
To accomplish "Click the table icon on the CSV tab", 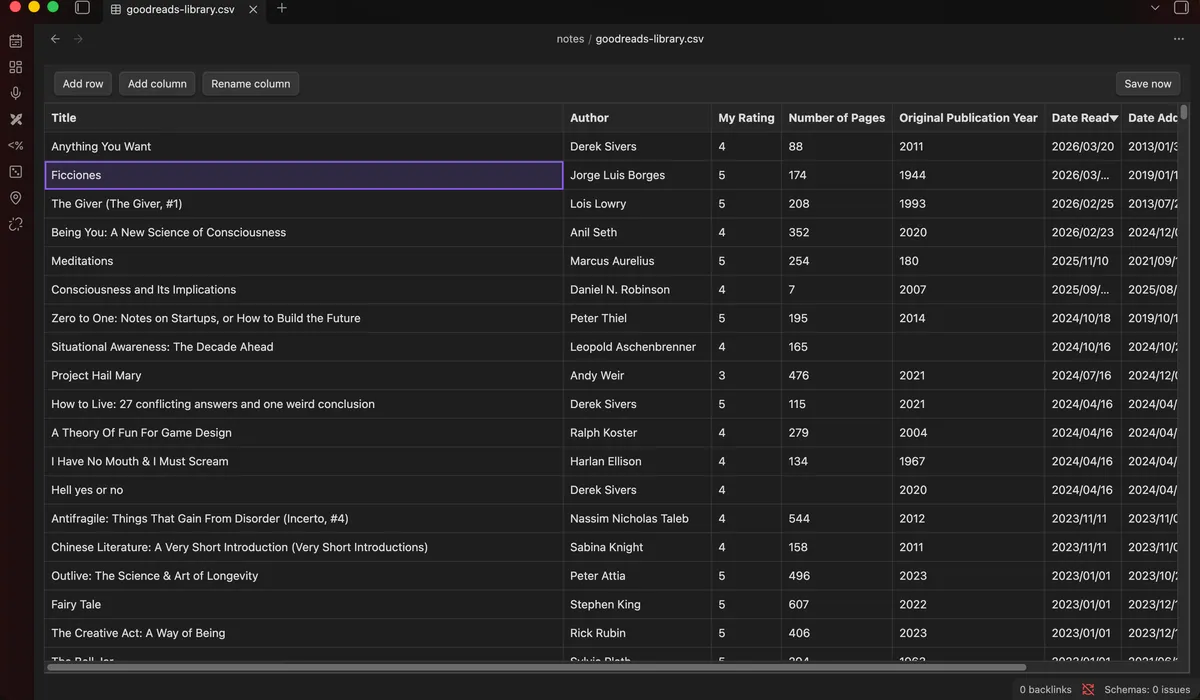I will [116, 9].
